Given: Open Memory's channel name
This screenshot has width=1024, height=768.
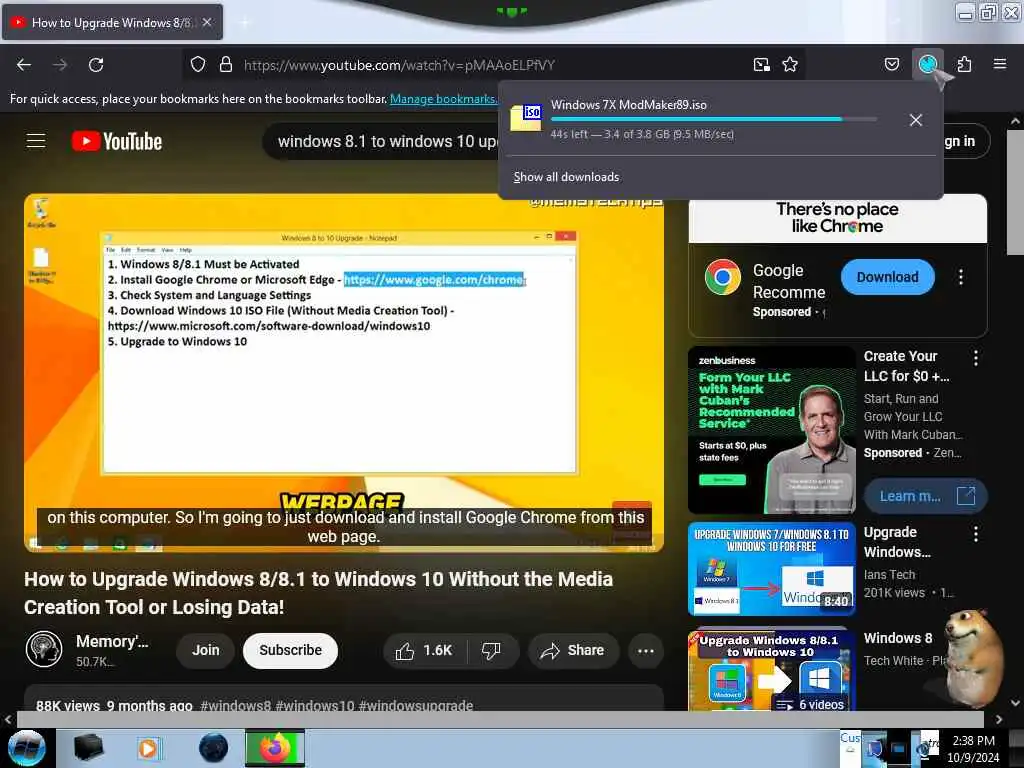Looking at the screenshot, I should coord(112,641).
